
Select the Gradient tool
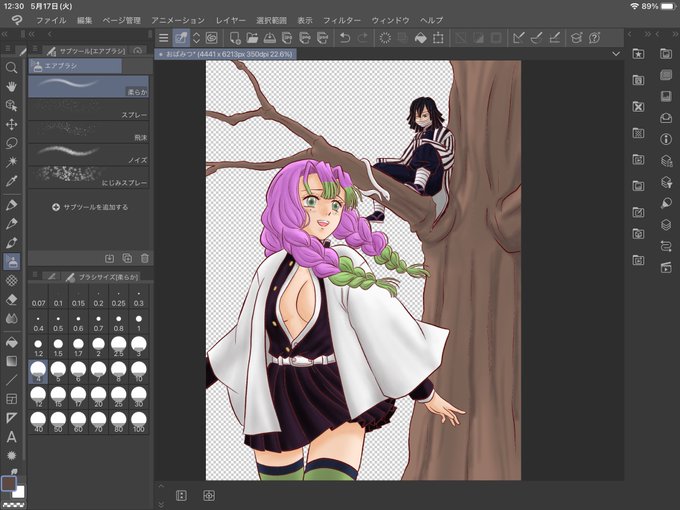coord(12,361)
